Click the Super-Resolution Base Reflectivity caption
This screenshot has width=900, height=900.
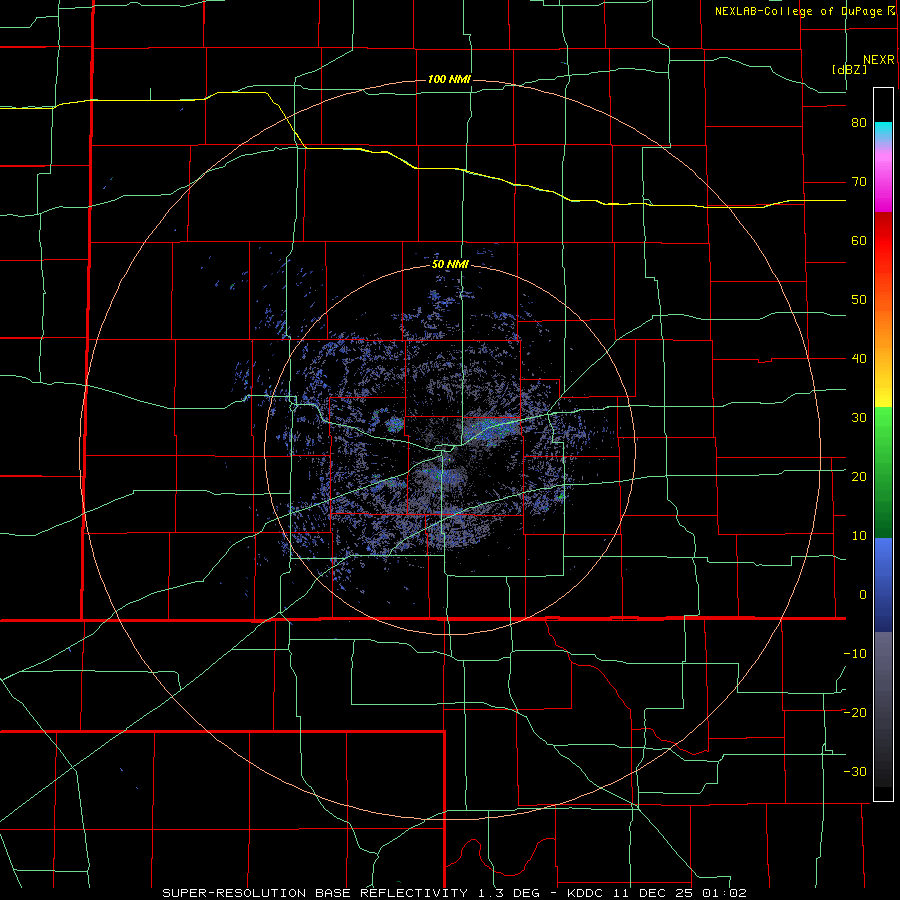coord(314,893)
